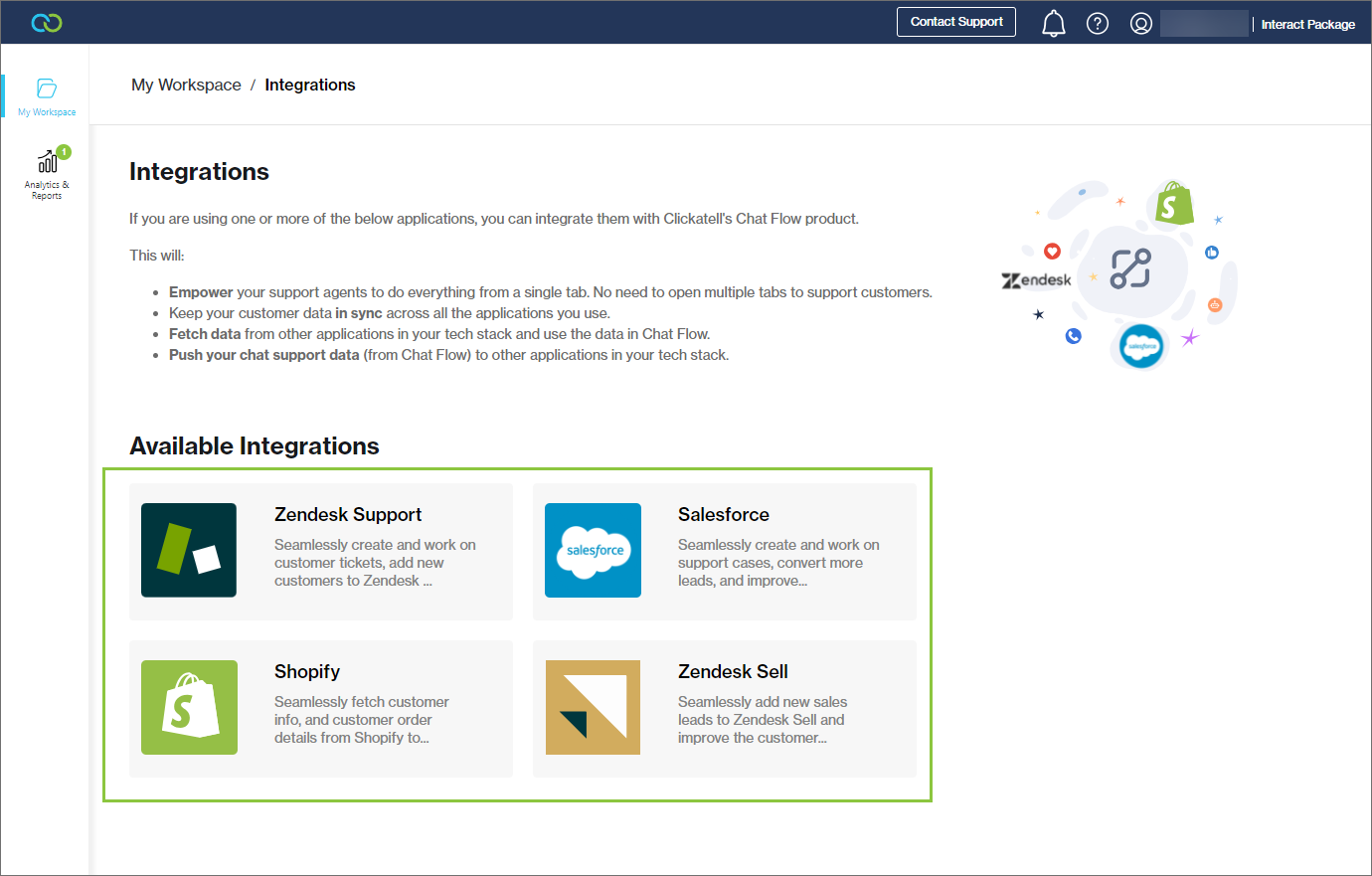Open My Workspace from the sidebar
This screenshot has height=876, width=1372.
click(47, 96)
